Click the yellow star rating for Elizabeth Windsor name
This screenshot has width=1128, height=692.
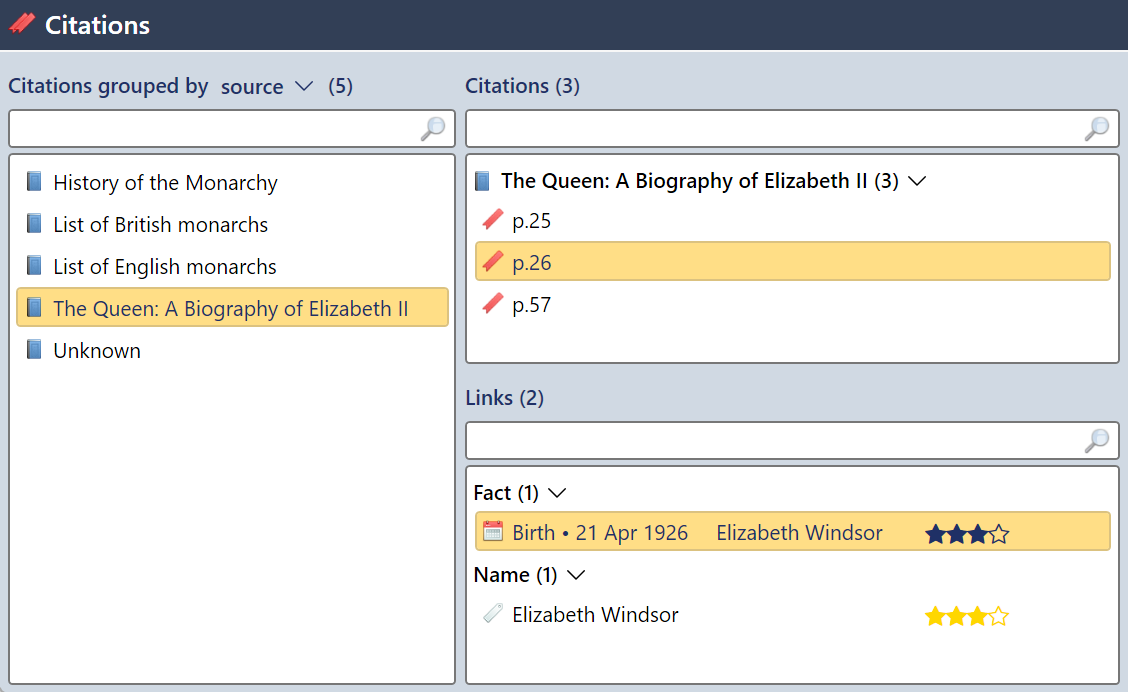point(966,616)
